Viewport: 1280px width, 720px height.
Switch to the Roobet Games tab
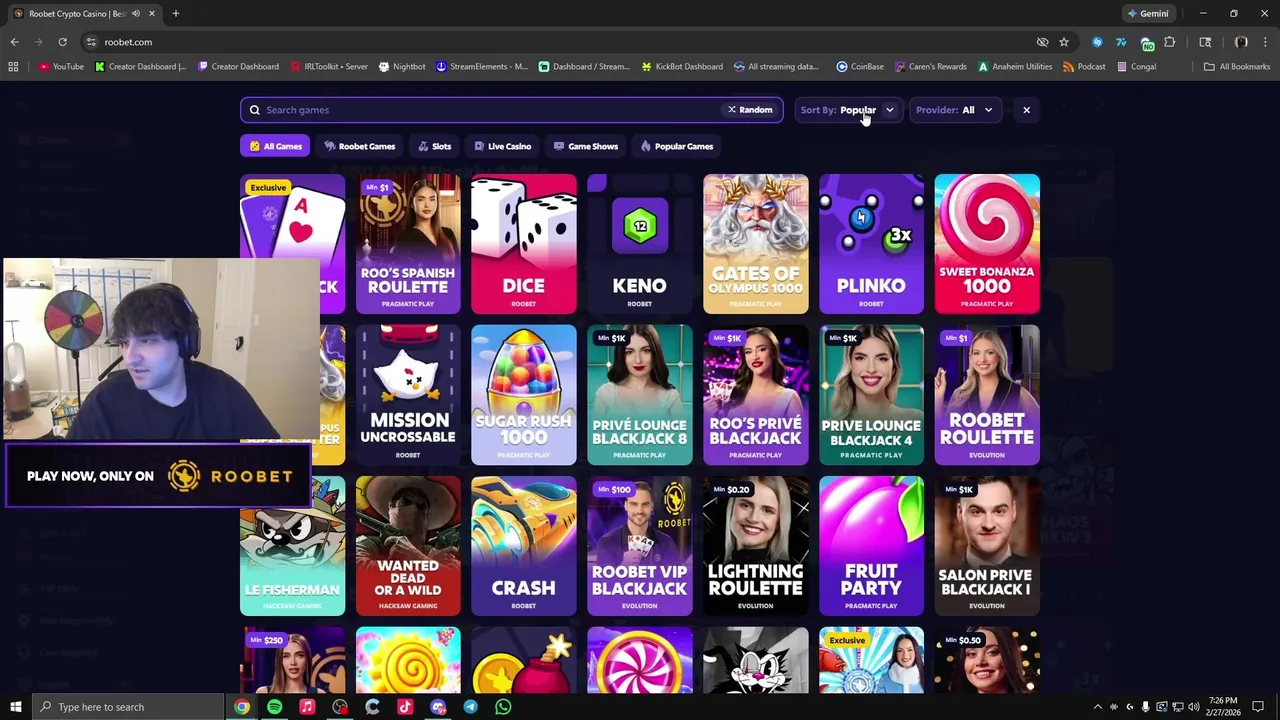coord(360,146)
